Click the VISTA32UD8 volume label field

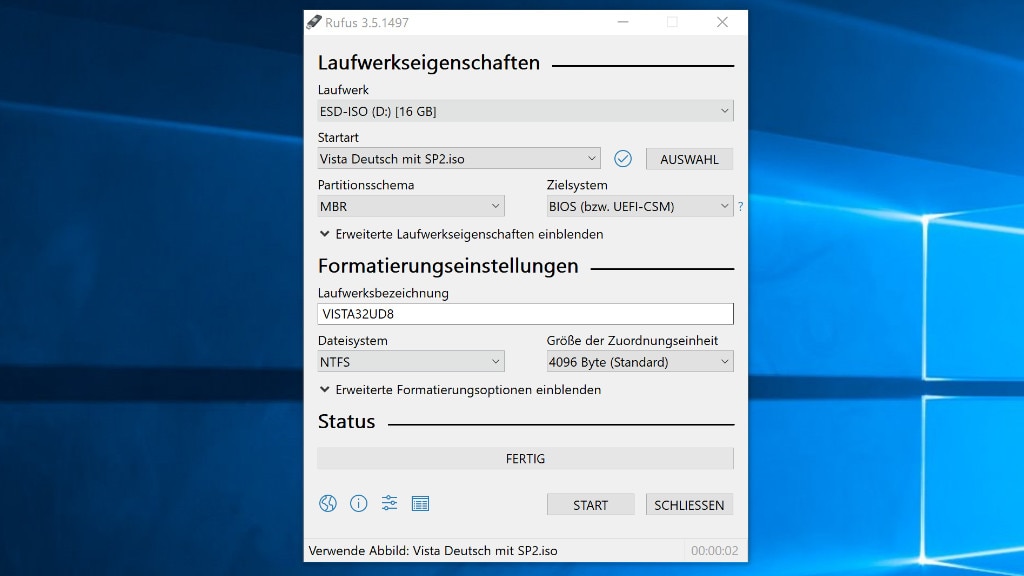tap(525, 313)
